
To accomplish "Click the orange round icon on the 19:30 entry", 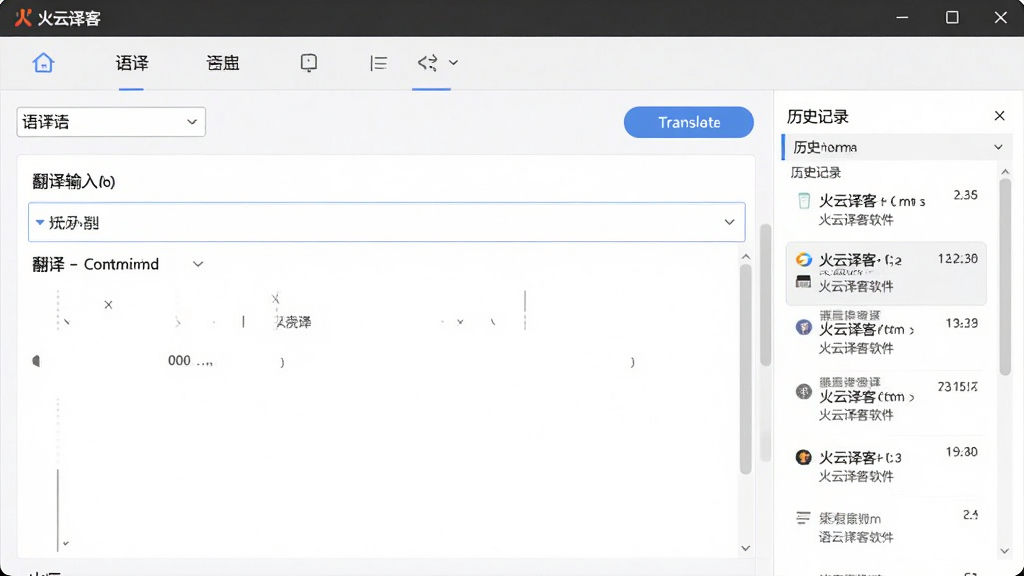I will coord(804,457).
